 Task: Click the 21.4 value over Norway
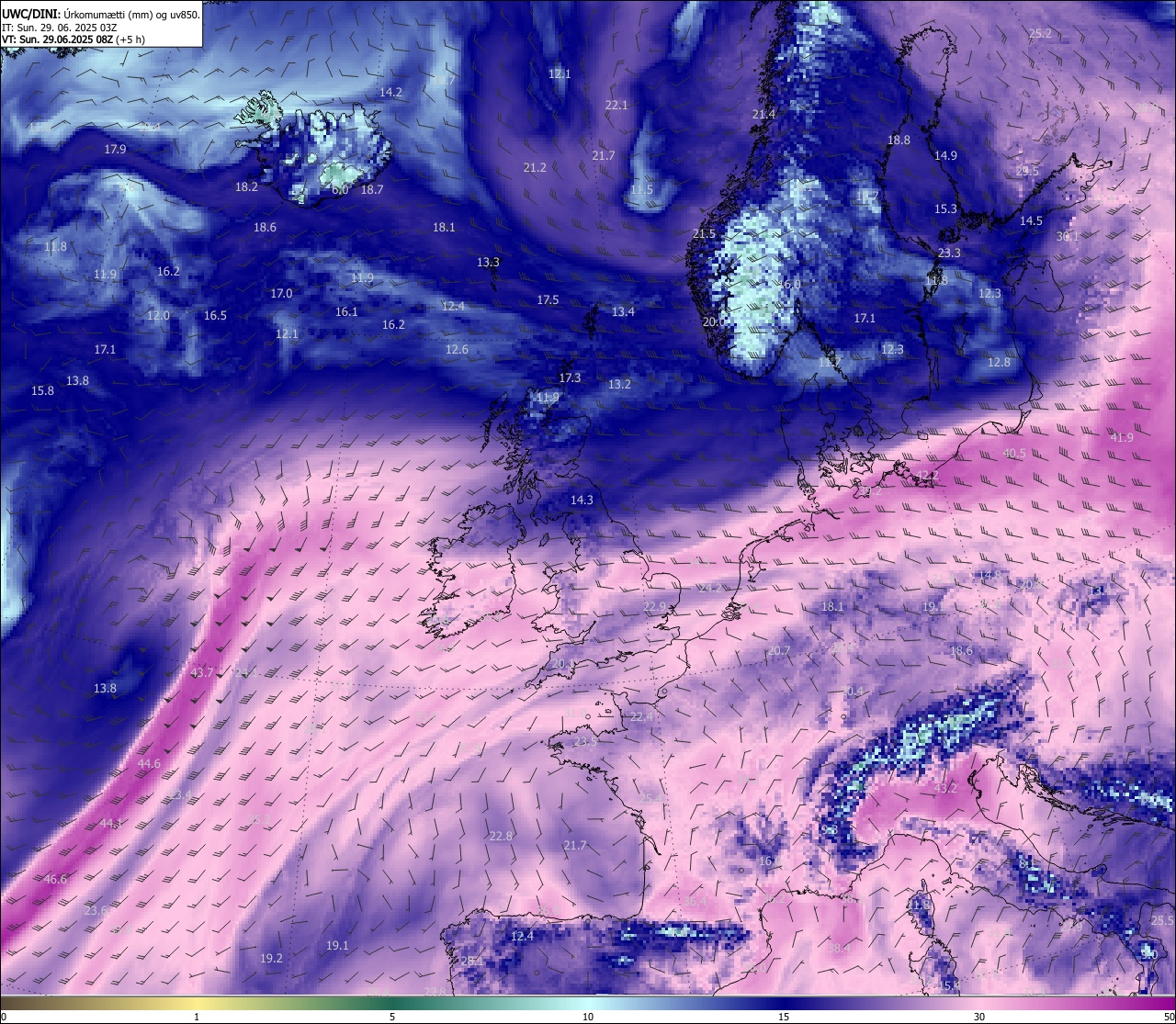(763, 115)
